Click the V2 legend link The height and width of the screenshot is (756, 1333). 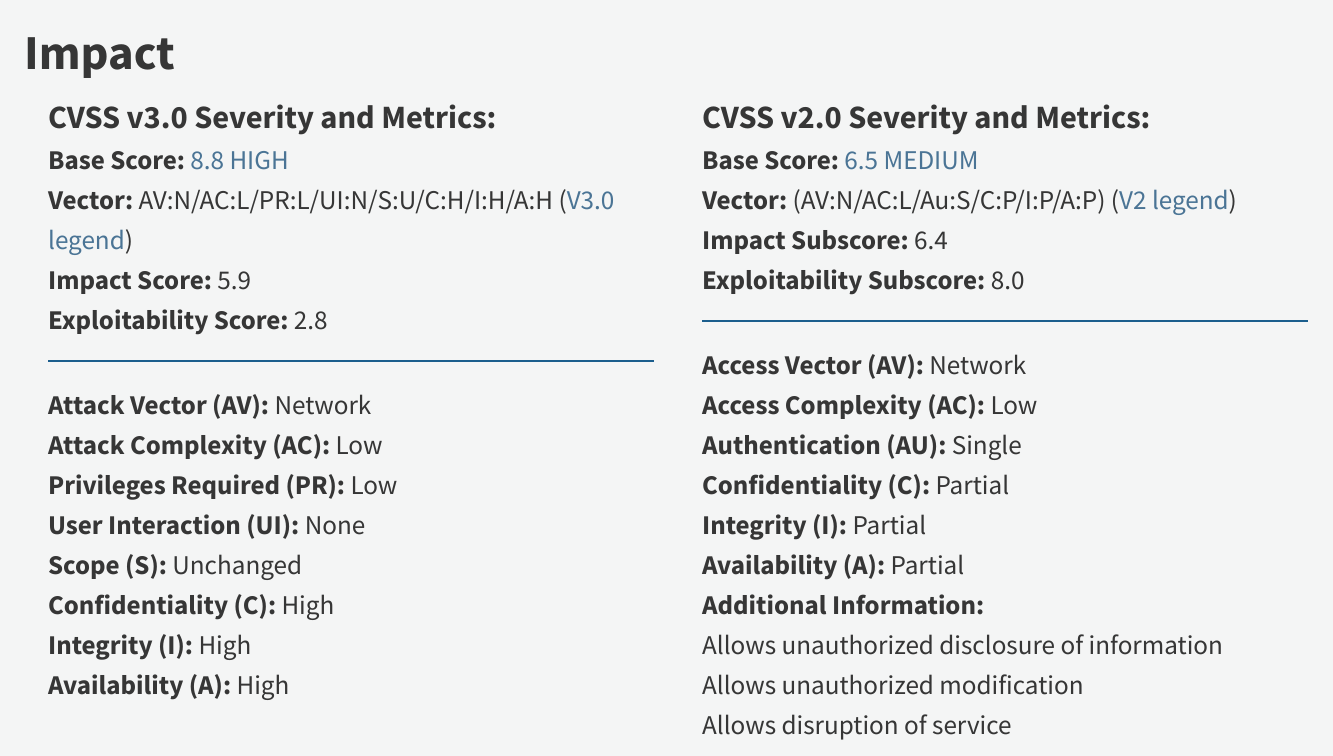coord(1173,201)
